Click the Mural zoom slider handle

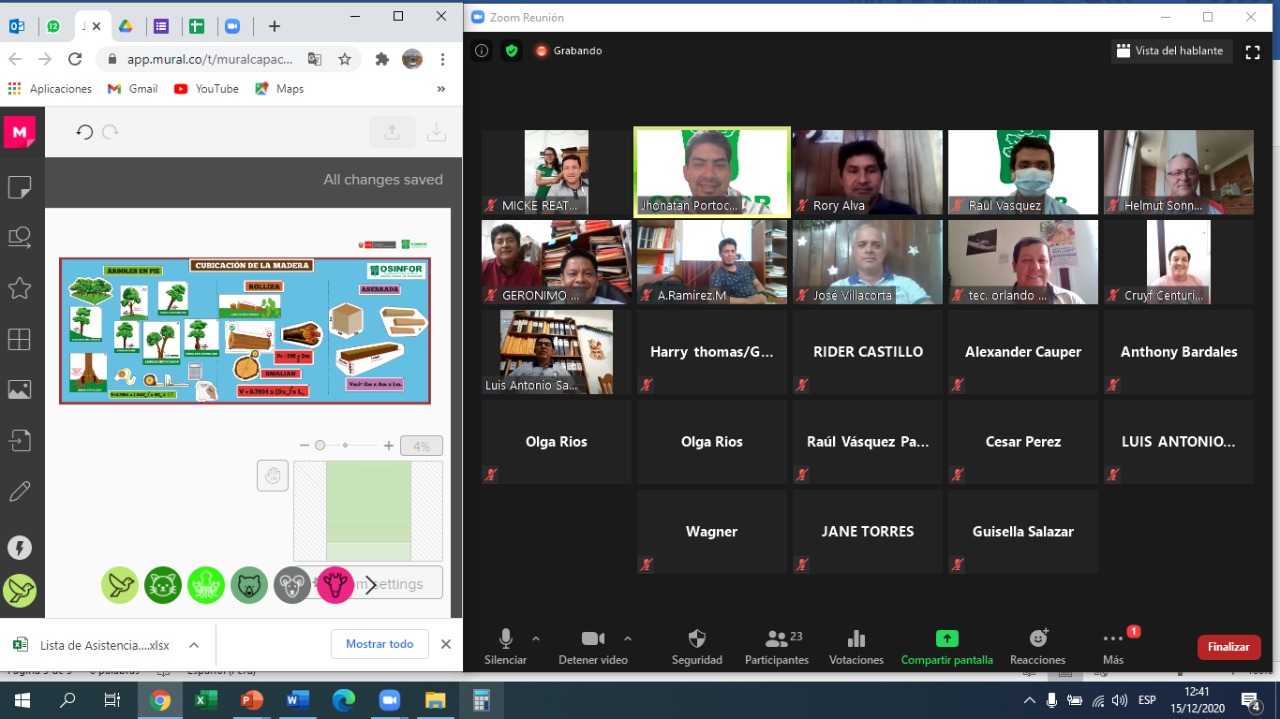pyautogui.click(x=320, y=446)
